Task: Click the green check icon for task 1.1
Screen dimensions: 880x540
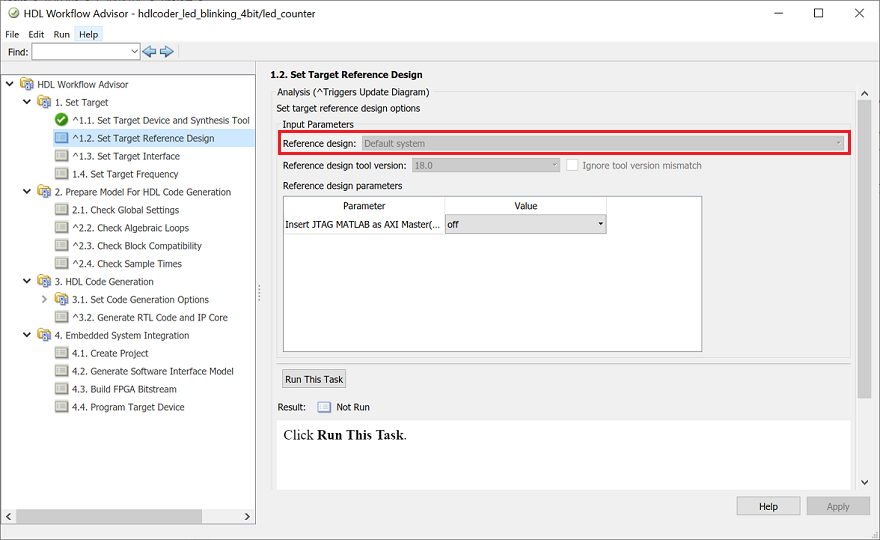Action: pos(62,120)
